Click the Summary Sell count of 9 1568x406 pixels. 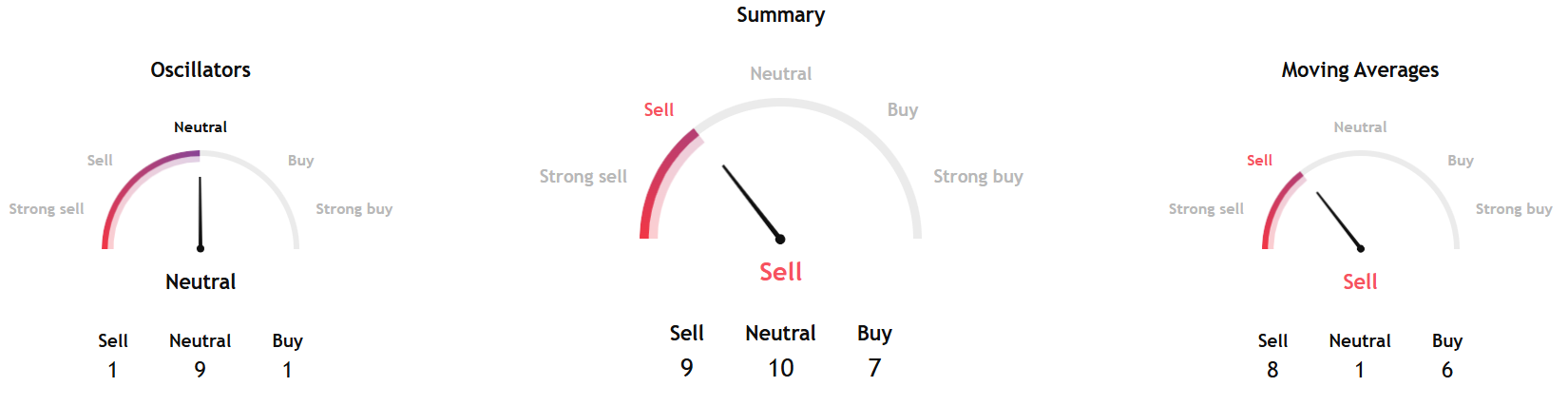[x=686, y=368]
